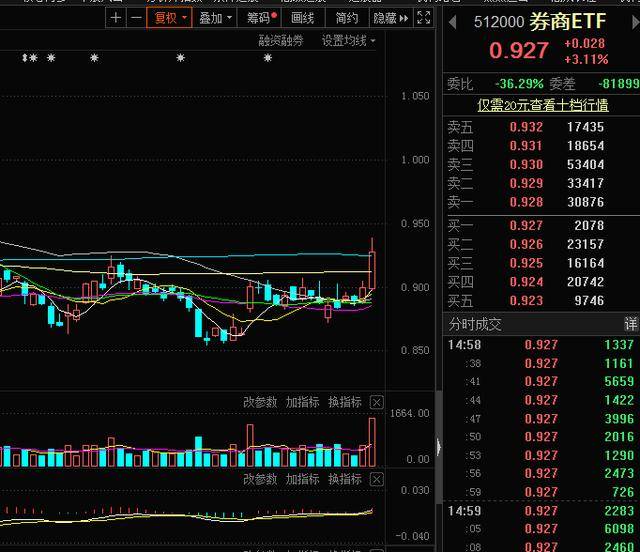Select the 画线 drawing tool
640x552 pixels.
302,18
